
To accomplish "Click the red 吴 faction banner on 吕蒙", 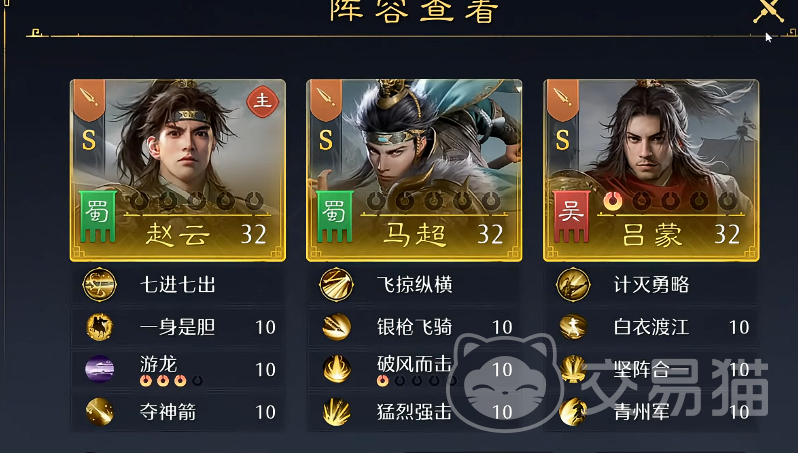I will [571, 216].
